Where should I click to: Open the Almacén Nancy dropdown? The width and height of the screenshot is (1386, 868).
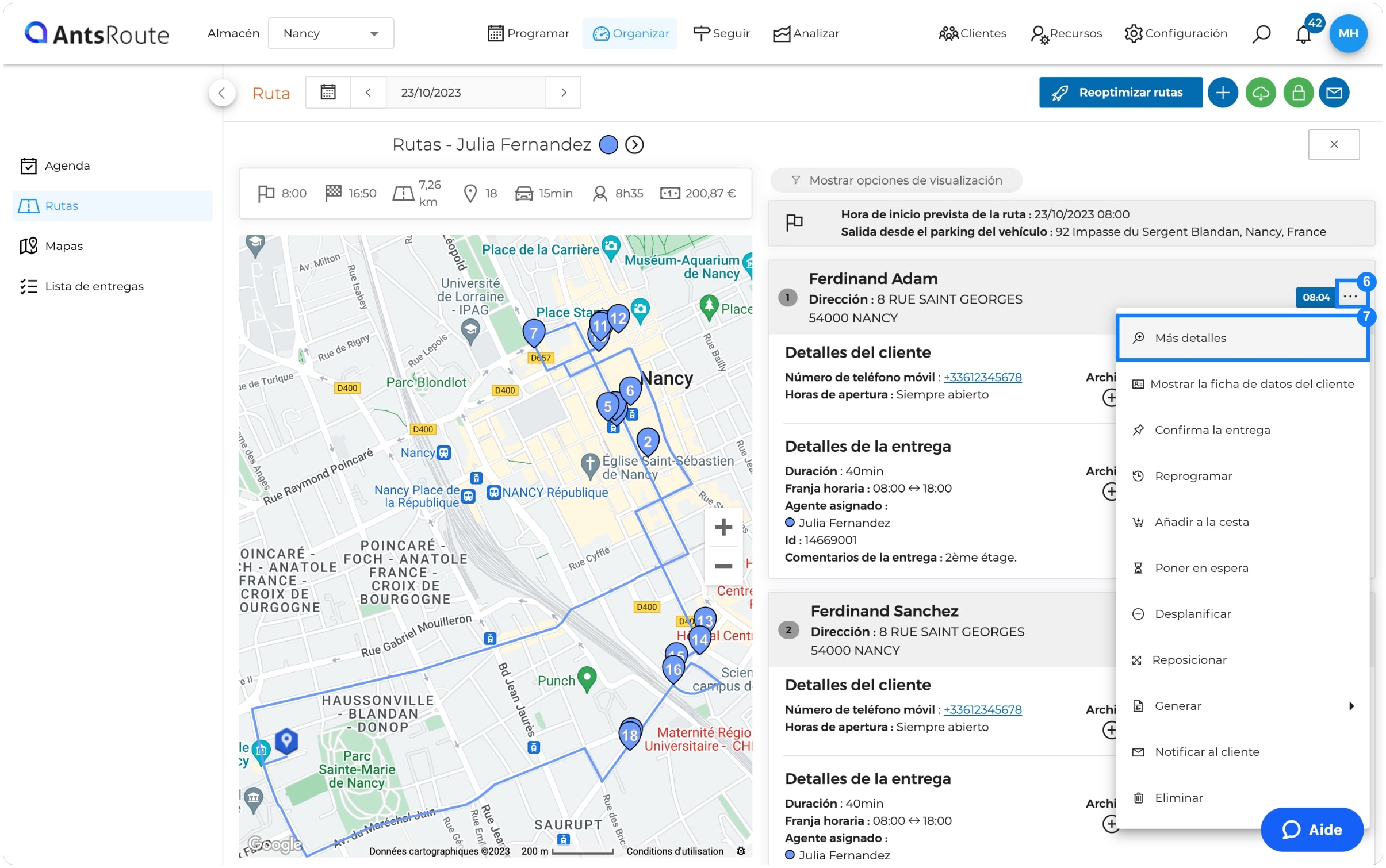(x=331, y=33)
